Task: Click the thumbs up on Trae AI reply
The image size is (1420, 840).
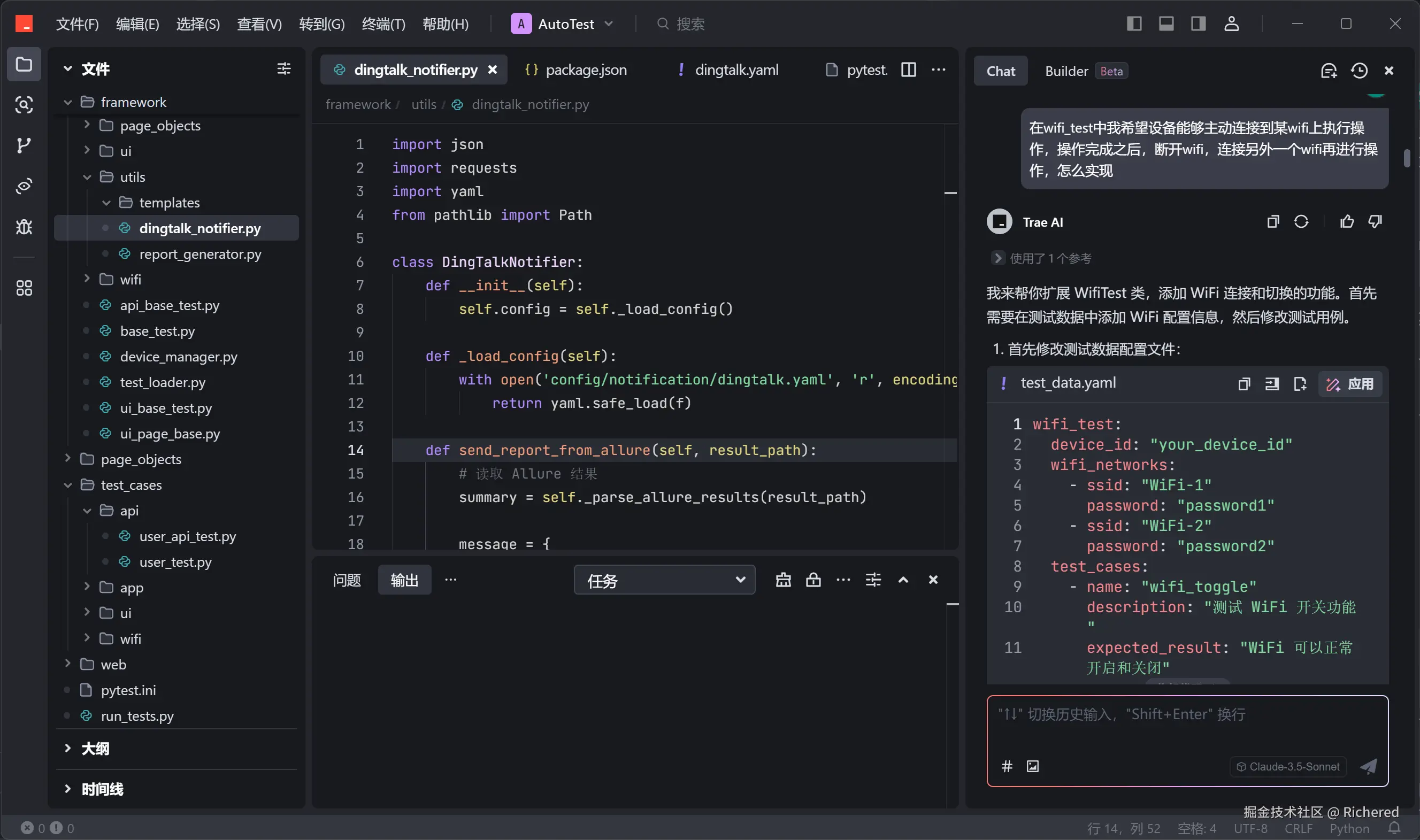Action: [x=1347, y=222]
